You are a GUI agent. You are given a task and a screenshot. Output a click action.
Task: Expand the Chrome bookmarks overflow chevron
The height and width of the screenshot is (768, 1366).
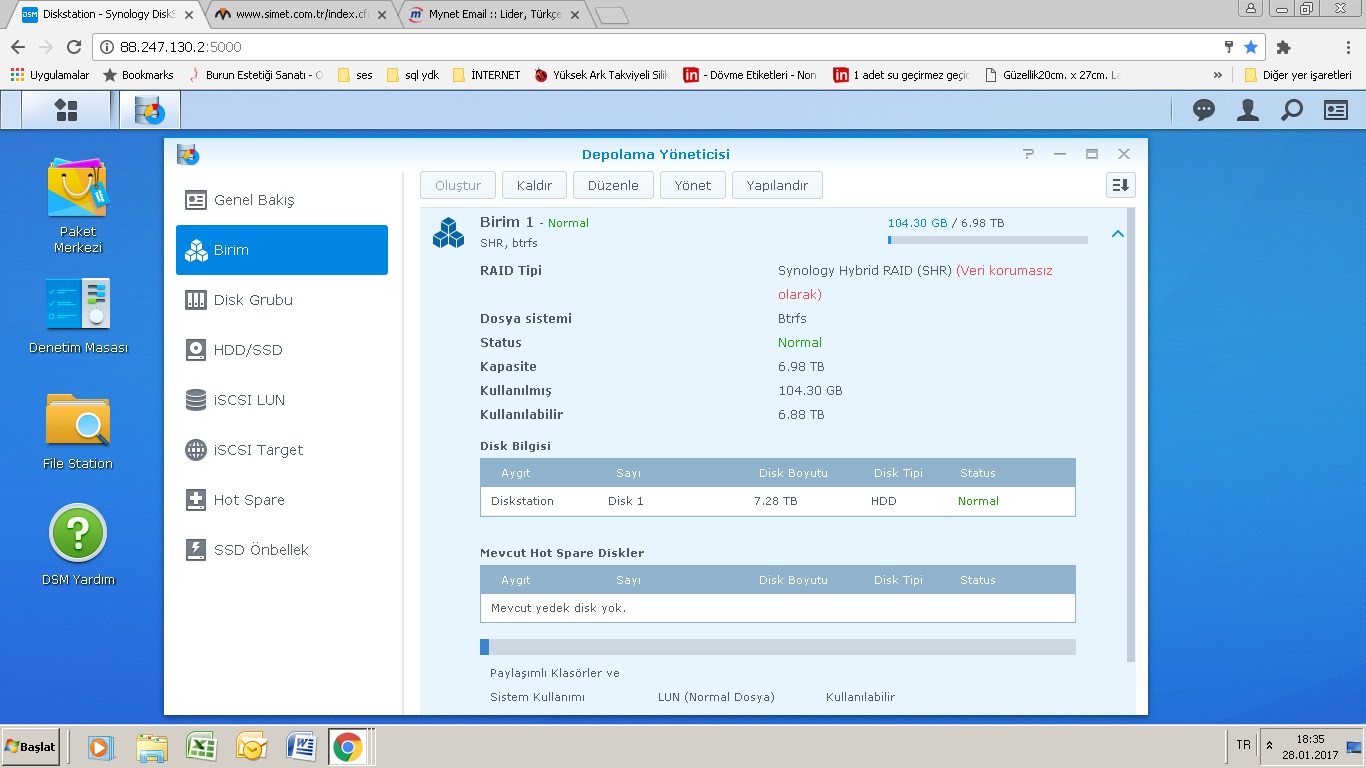coord(1217,75)
